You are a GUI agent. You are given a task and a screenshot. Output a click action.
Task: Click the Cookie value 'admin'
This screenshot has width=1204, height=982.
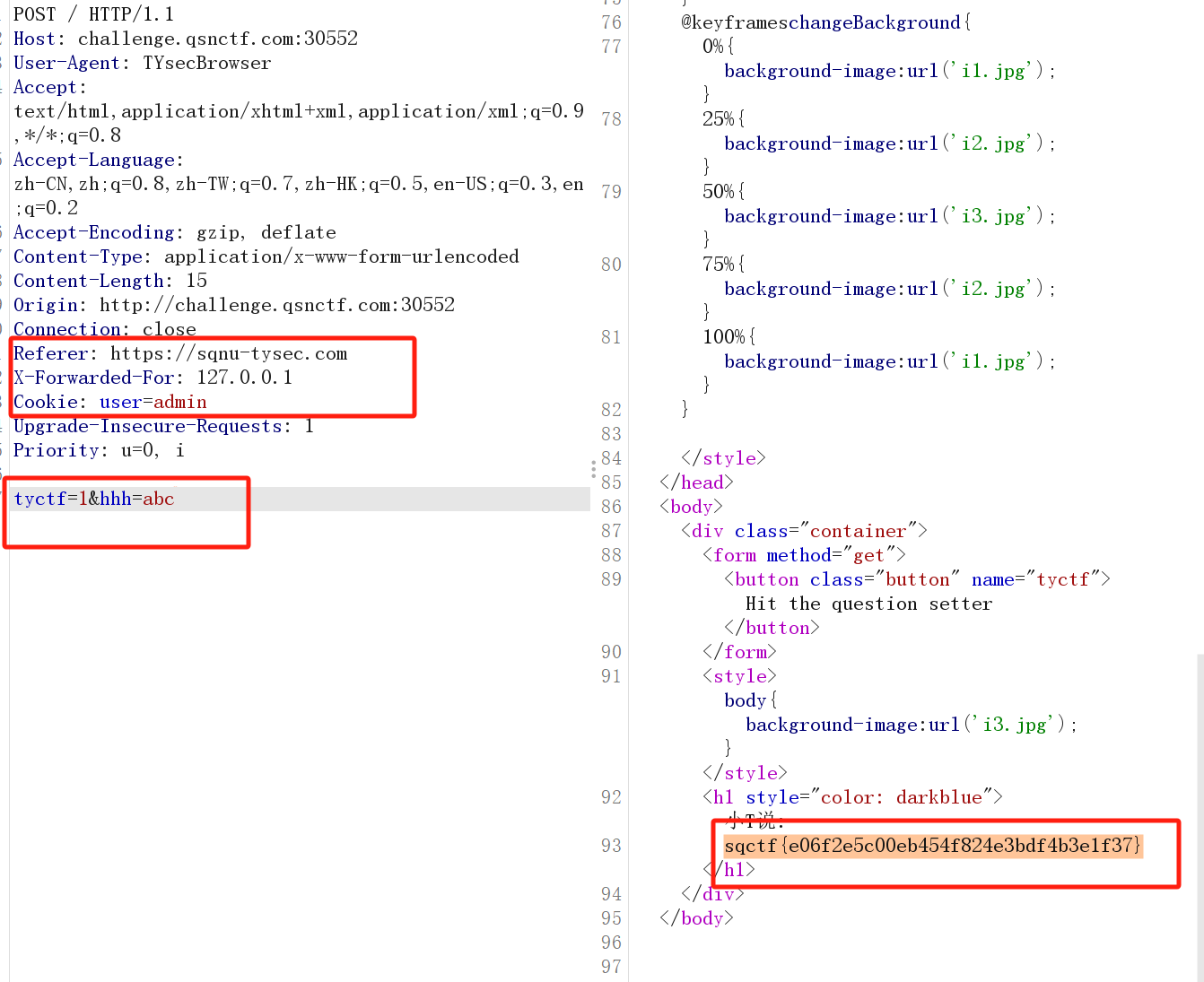[180, 402]
